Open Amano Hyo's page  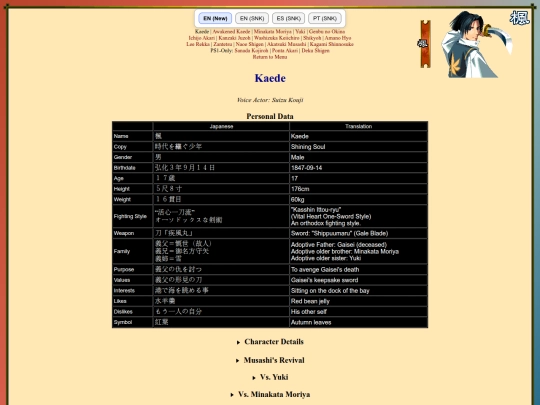(338, 38)
